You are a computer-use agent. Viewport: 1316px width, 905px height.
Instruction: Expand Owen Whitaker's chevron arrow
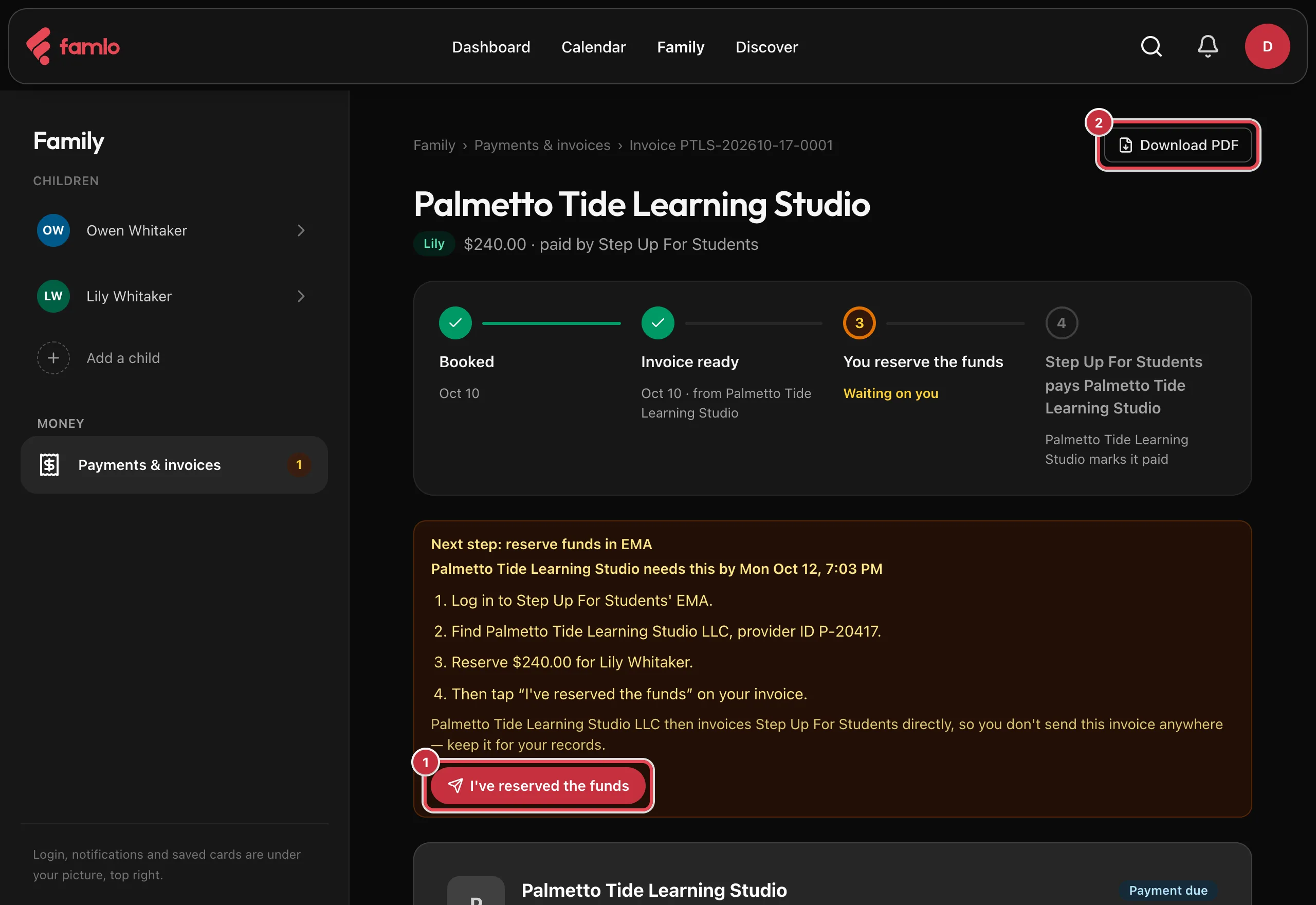coord(301,230)
